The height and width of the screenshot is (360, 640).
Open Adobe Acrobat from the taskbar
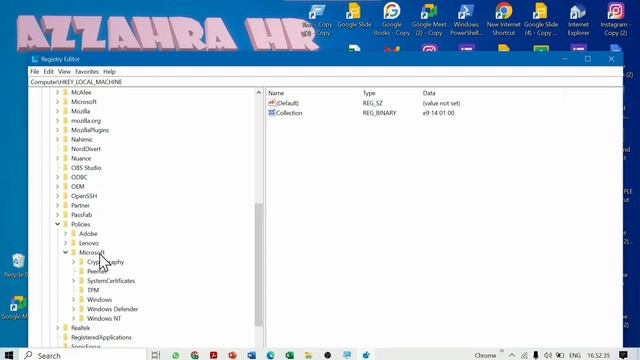coord(213,356)
